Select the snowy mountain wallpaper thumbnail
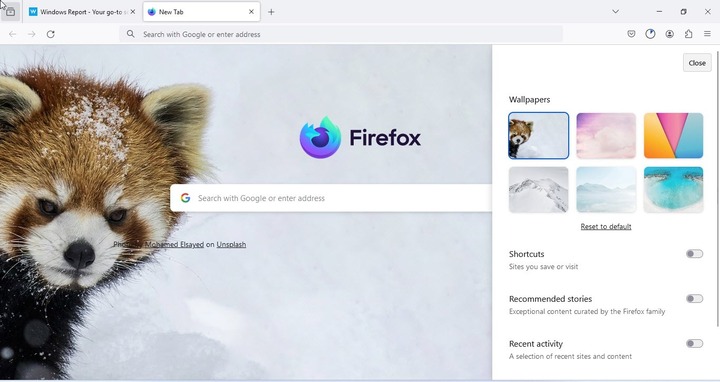 (x=539, y=190)
